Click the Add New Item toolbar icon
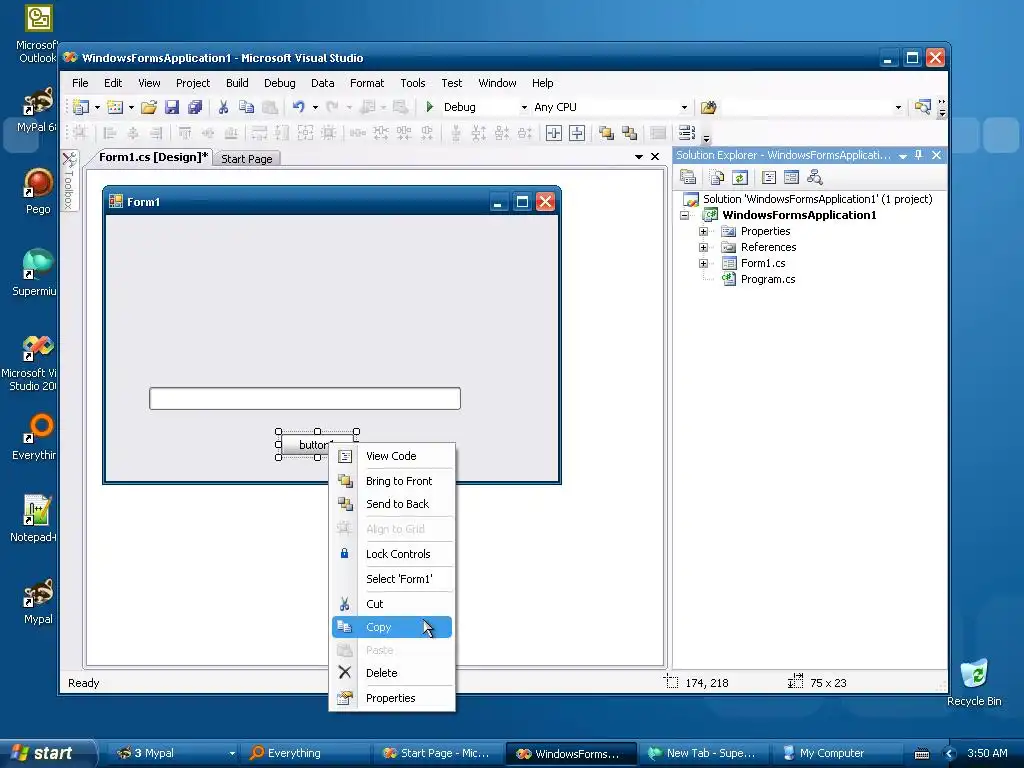1024x768 pixels. tap(115, 107)
